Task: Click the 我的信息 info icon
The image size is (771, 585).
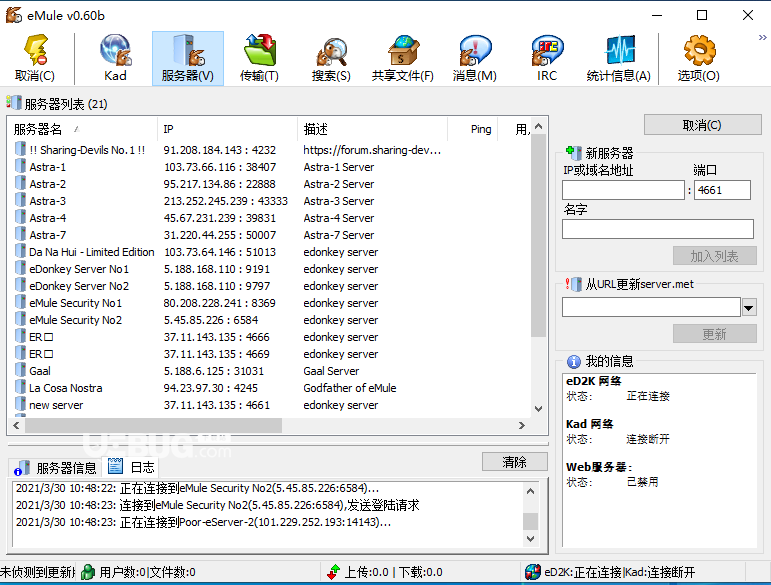Action: point(573,361)
